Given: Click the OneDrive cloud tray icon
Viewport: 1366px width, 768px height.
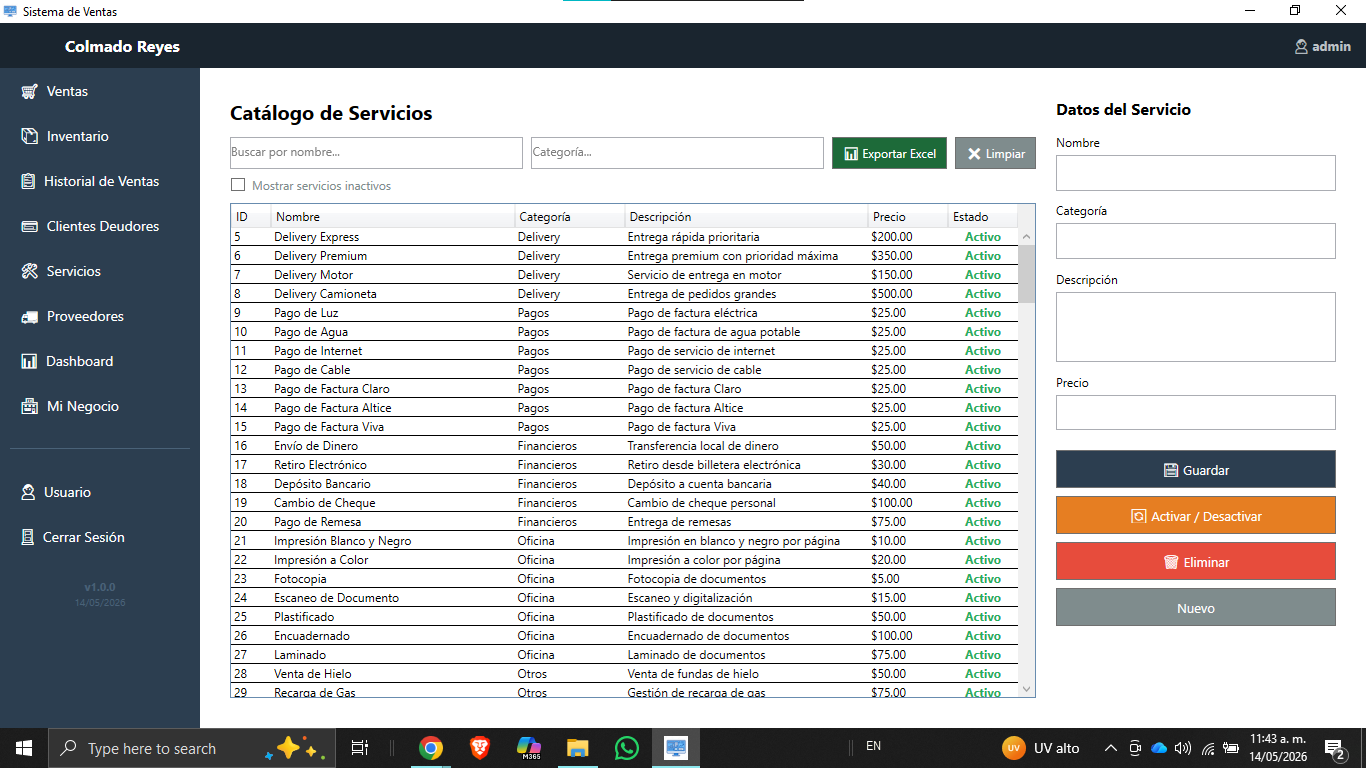Looking at the screenshot, I should tap(1159, 748).
